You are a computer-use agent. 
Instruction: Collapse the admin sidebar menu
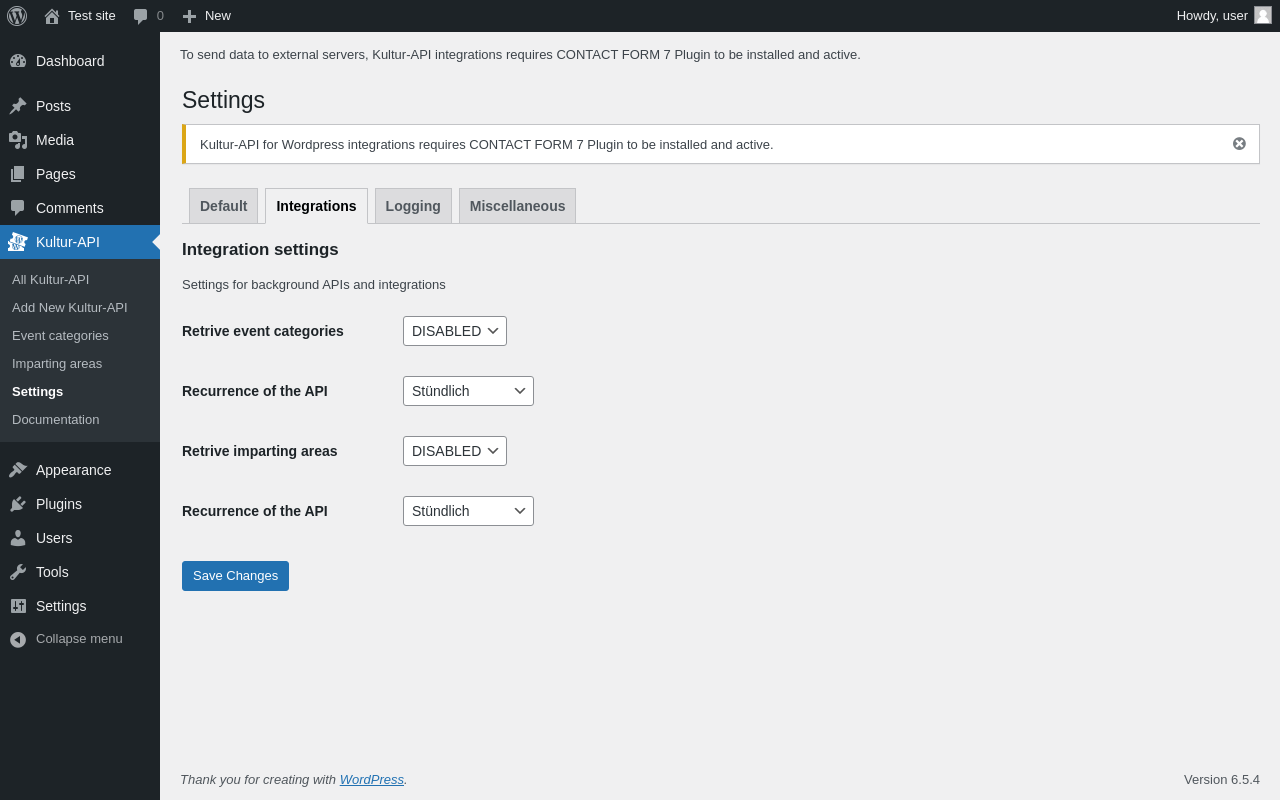point(66,639)
